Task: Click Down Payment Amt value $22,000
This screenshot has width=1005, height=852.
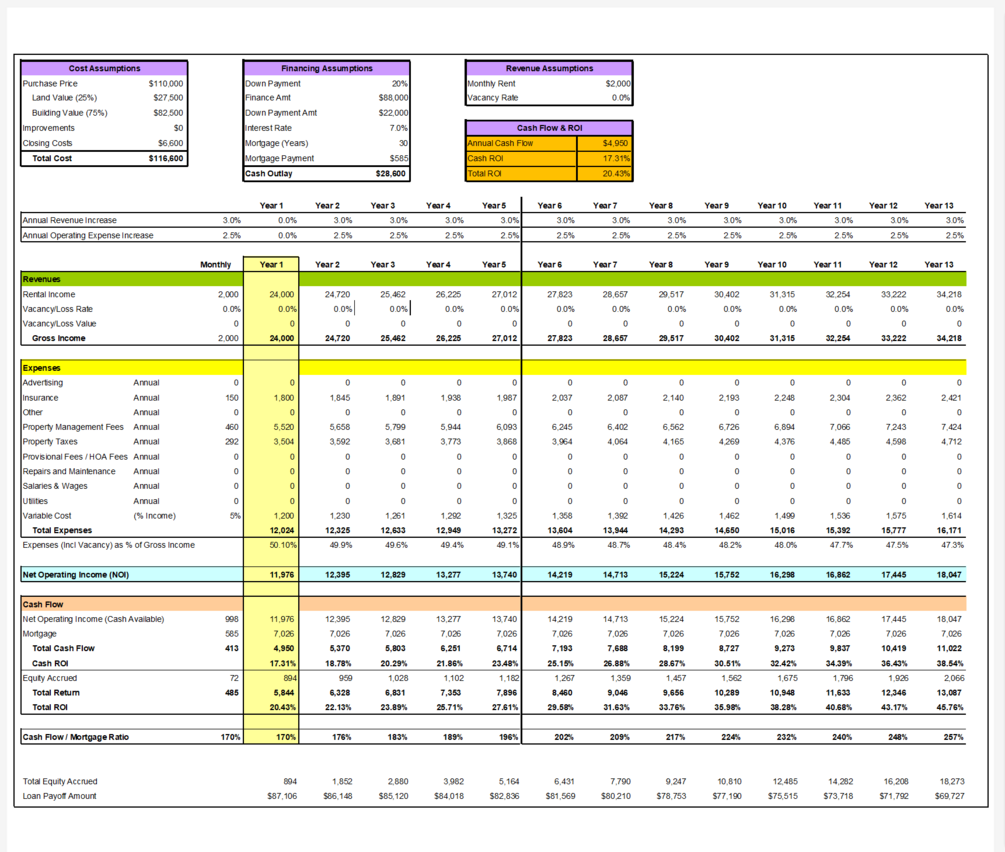Action: pos(394,113)
